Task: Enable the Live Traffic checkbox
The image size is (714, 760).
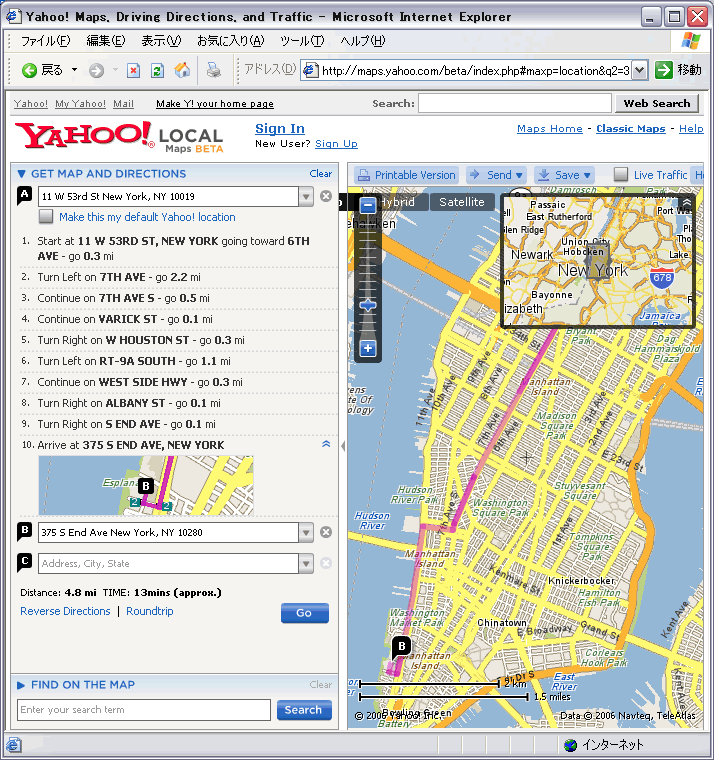Action: pyautogui.click(x=621, y=174)
